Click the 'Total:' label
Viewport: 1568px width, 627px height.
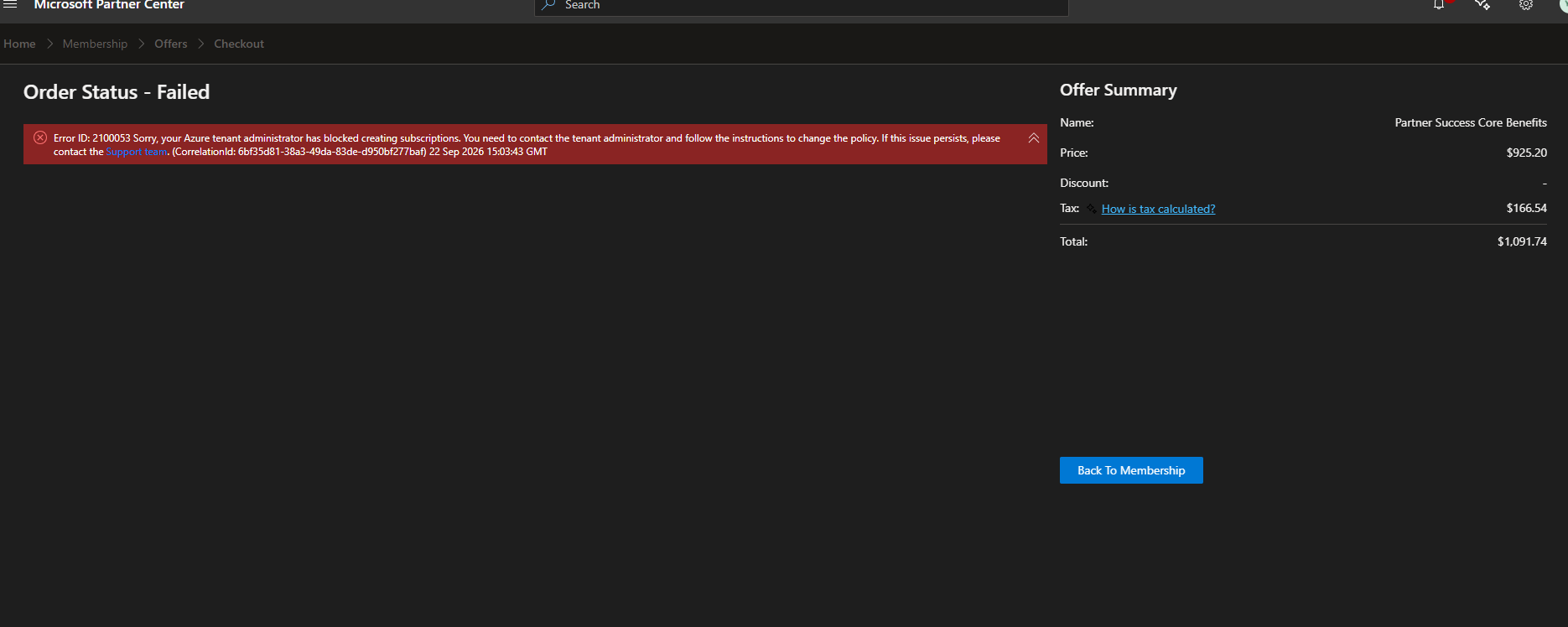(1074, 241)
